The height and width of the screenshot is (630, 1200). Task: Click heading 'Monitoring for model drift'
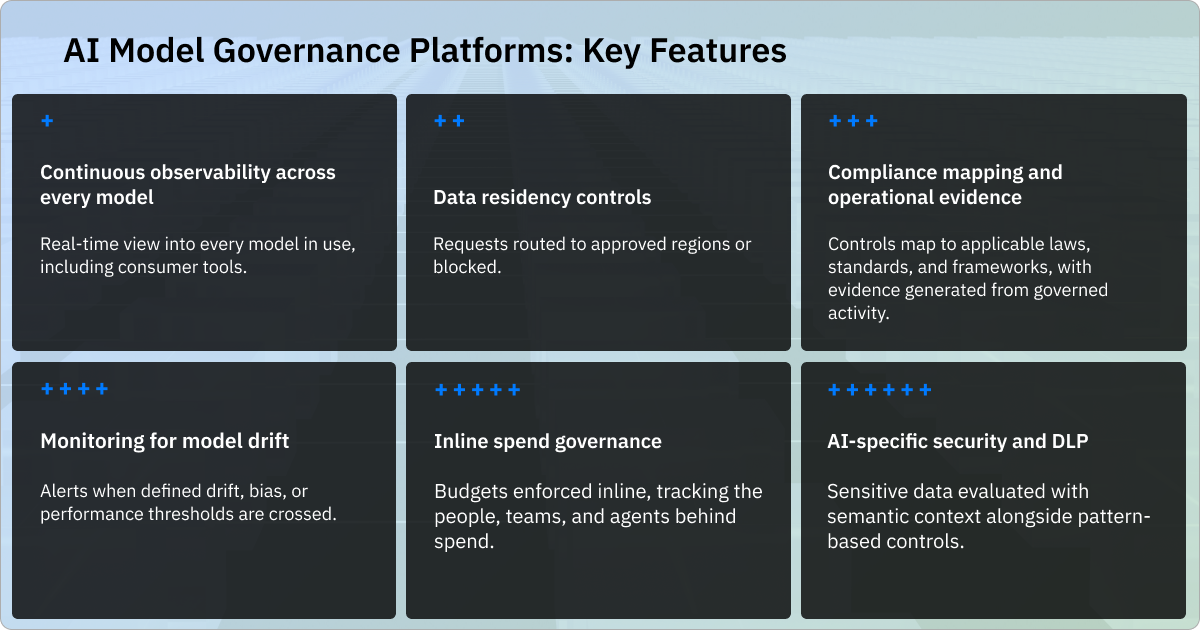pos(165,441)
